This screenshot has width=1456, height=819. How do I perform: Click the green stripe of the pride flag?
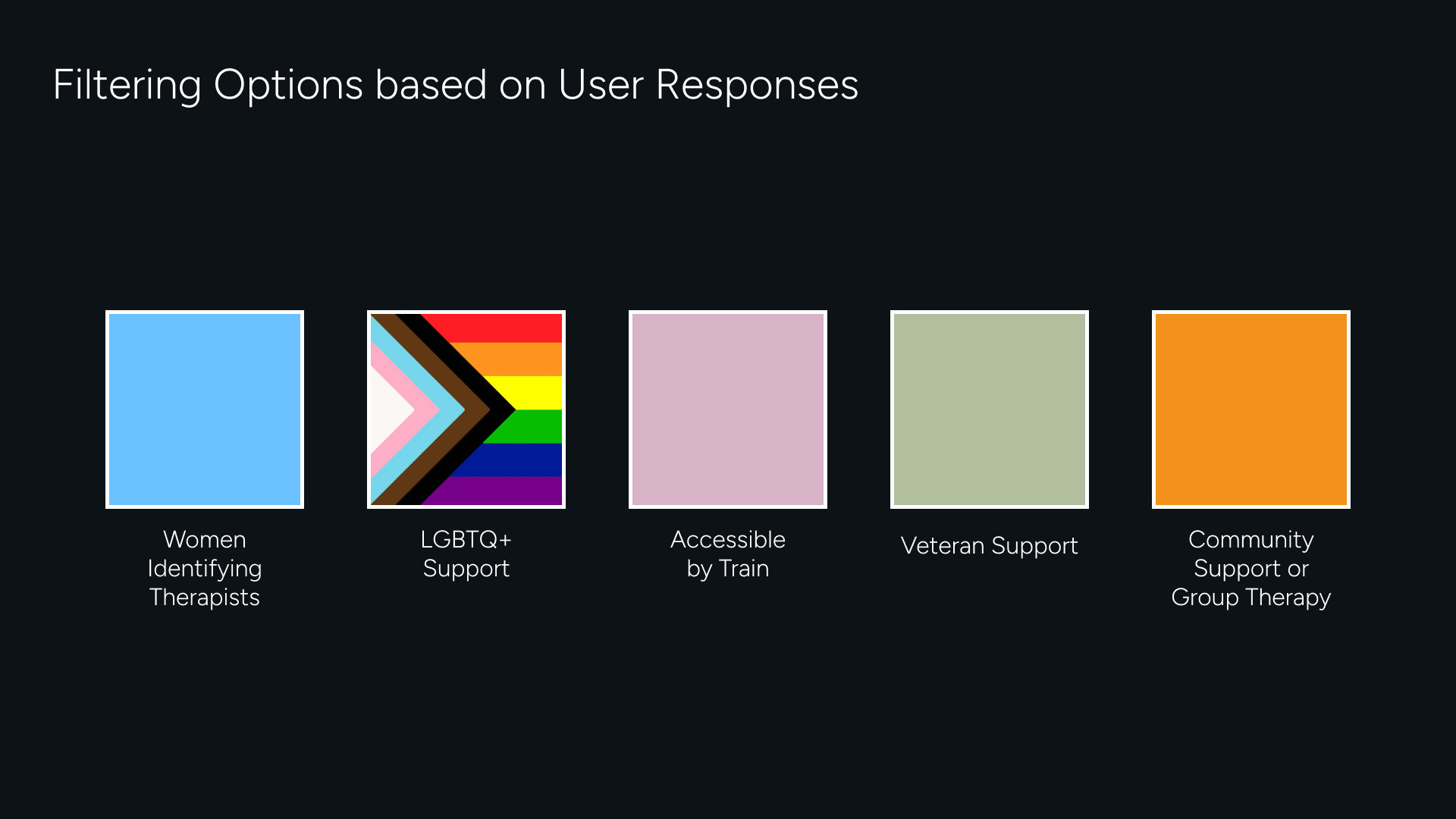coord(535,426)
